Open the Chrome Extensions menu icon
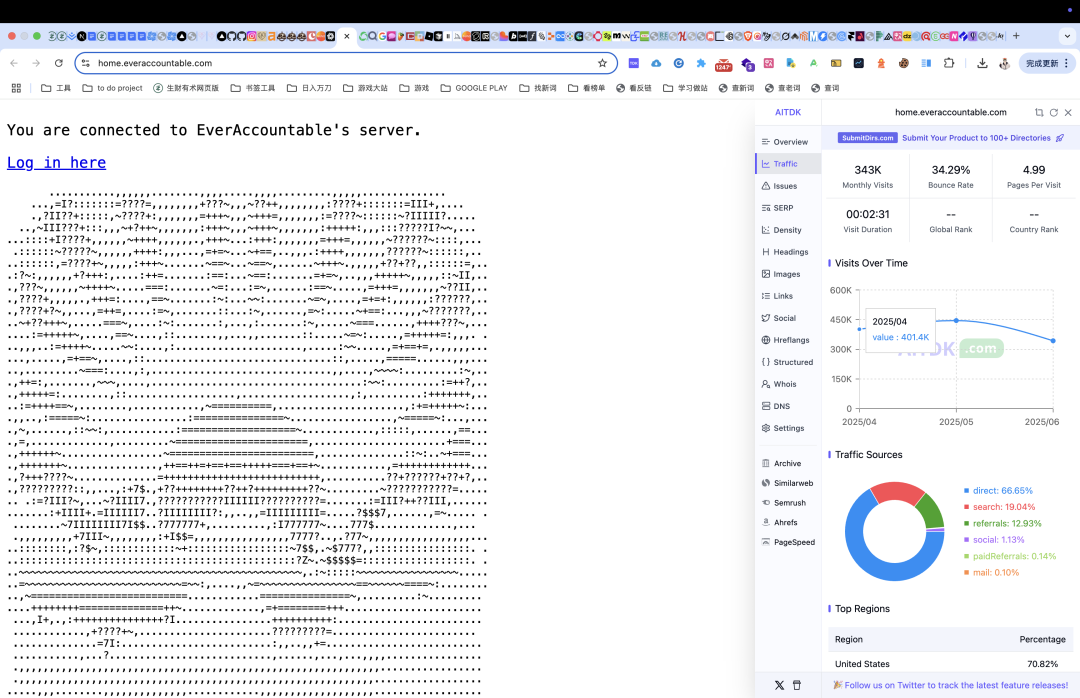The image size is (1080, 698). [x=948, y=63]
